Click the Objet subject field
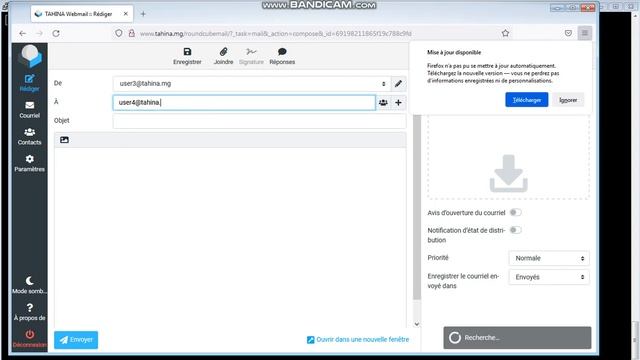The height and width of the screenshot is (360, 640). [x=259, y=121]
